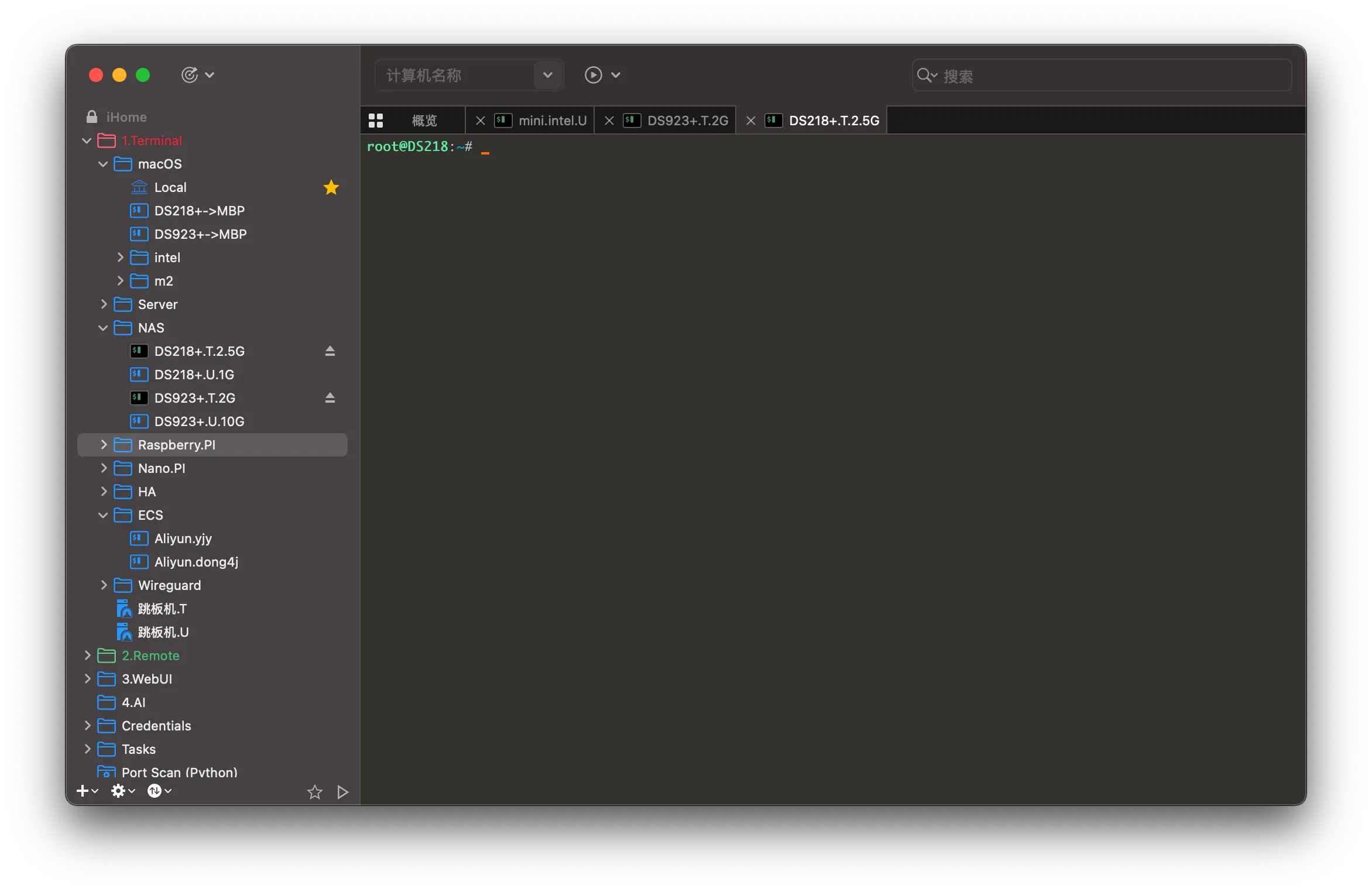This screenshot has width=1372, height=892.
Task: Collapse the NAS folder
Action: (103, 328)
